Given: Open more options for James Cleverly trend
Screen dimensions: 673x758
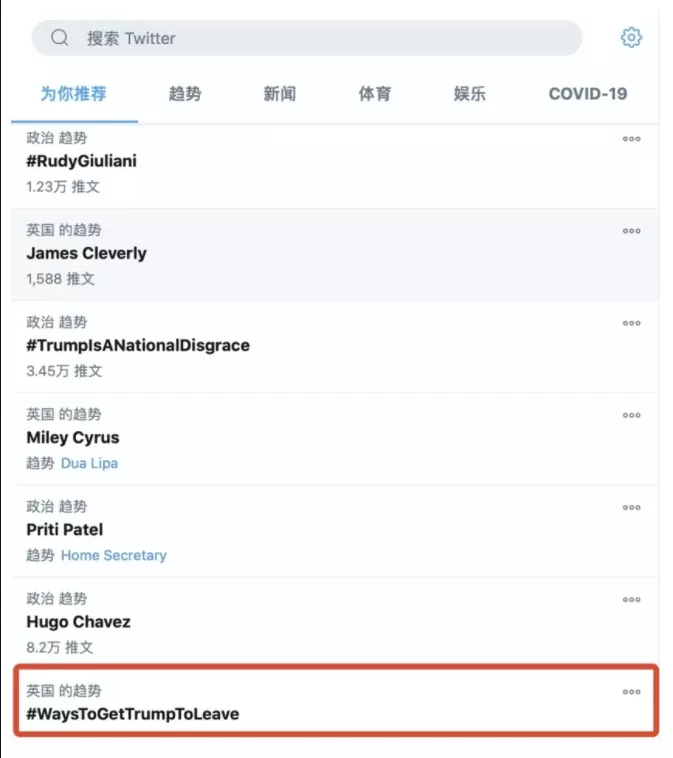Looking at the screenshot, I should [631, 231].
